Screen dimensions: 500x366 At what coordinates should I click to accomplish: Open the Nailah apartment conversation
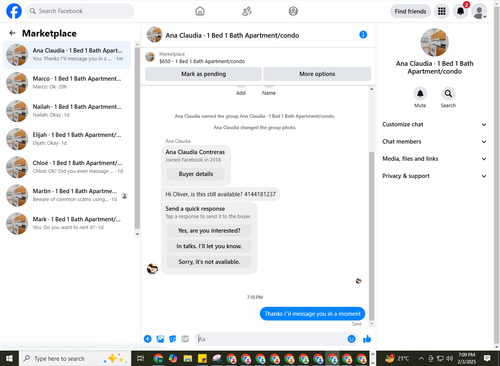[67, 111]
